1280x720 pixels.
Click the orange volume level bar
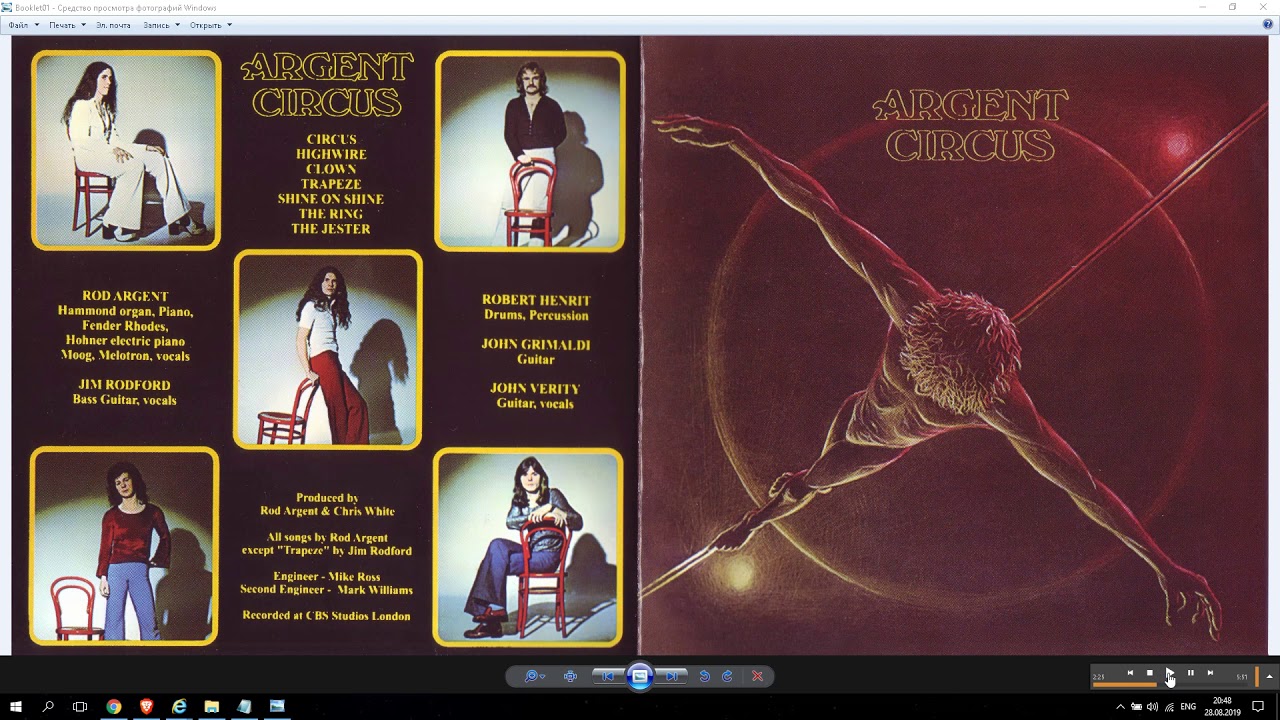point(1257,676)
